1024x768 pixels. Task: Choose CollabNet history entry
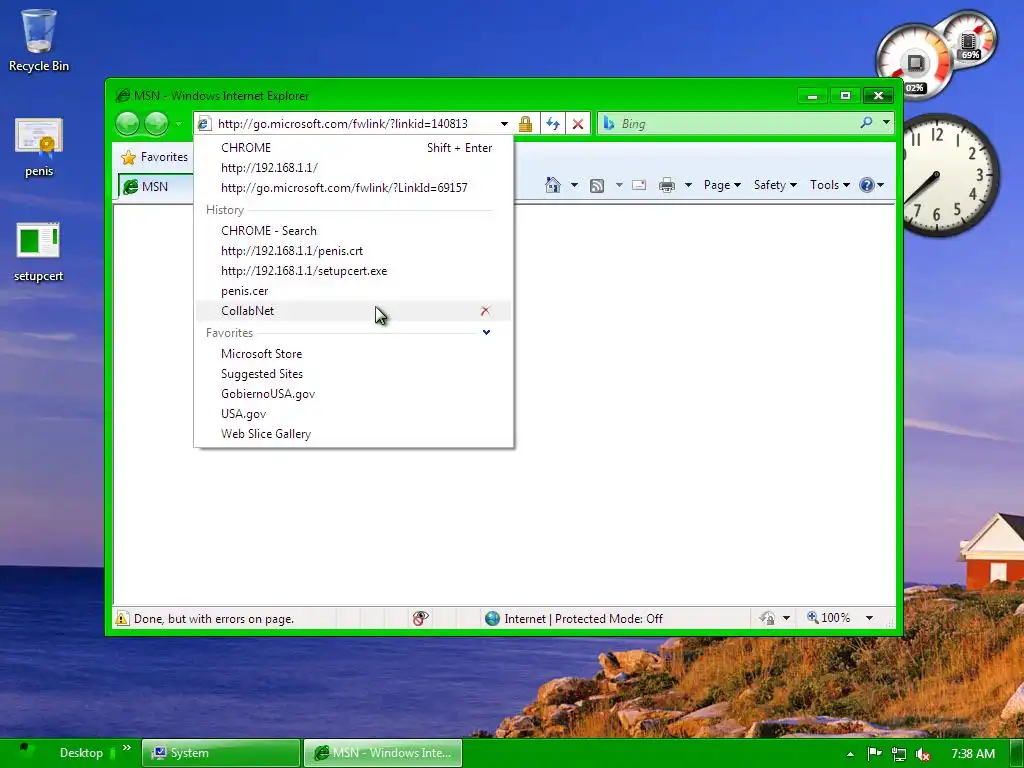pyautogui.click(x=353, y=311)
